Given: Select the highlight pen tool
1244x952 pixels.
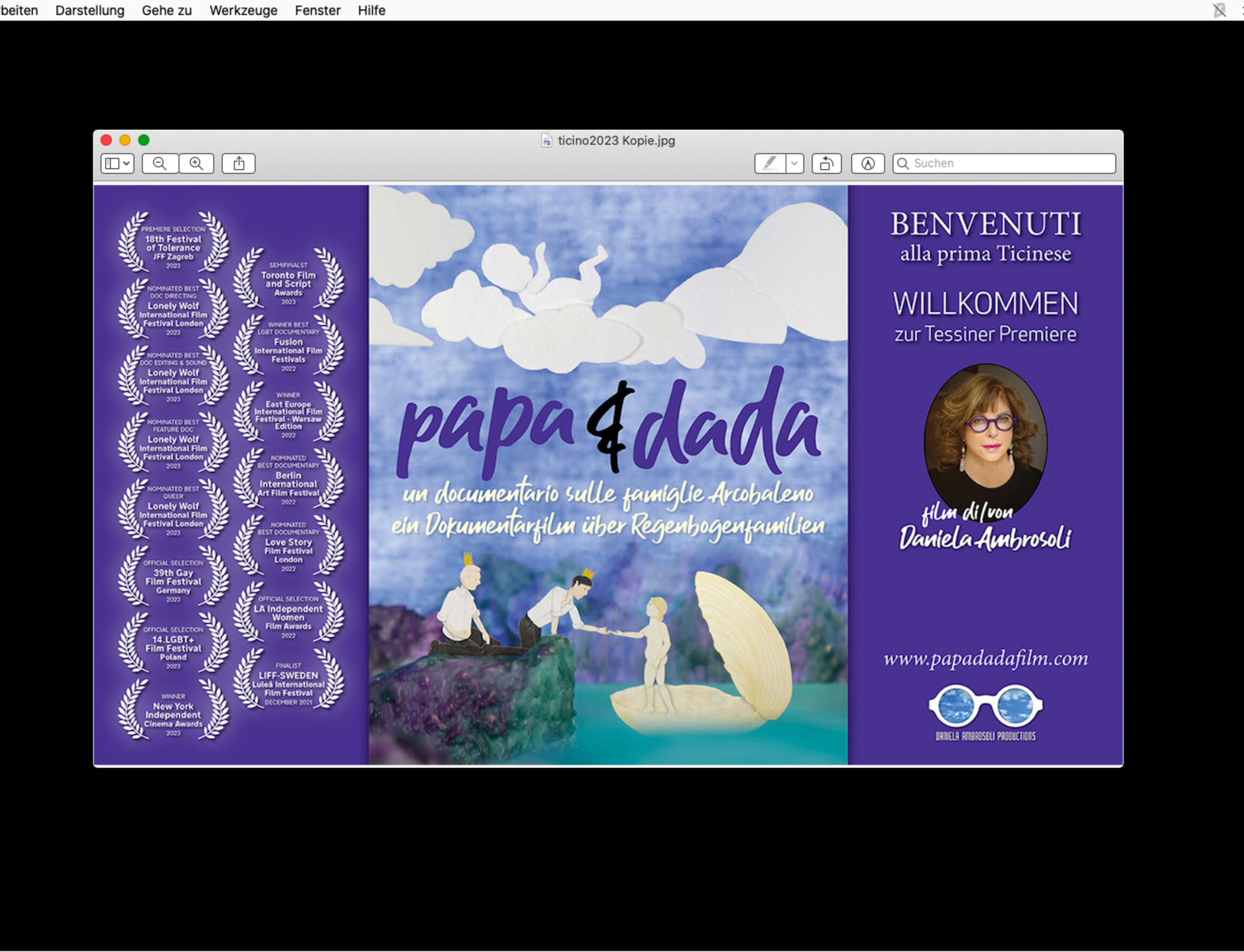Looking at the screenshot, I should tap(770, 163).
